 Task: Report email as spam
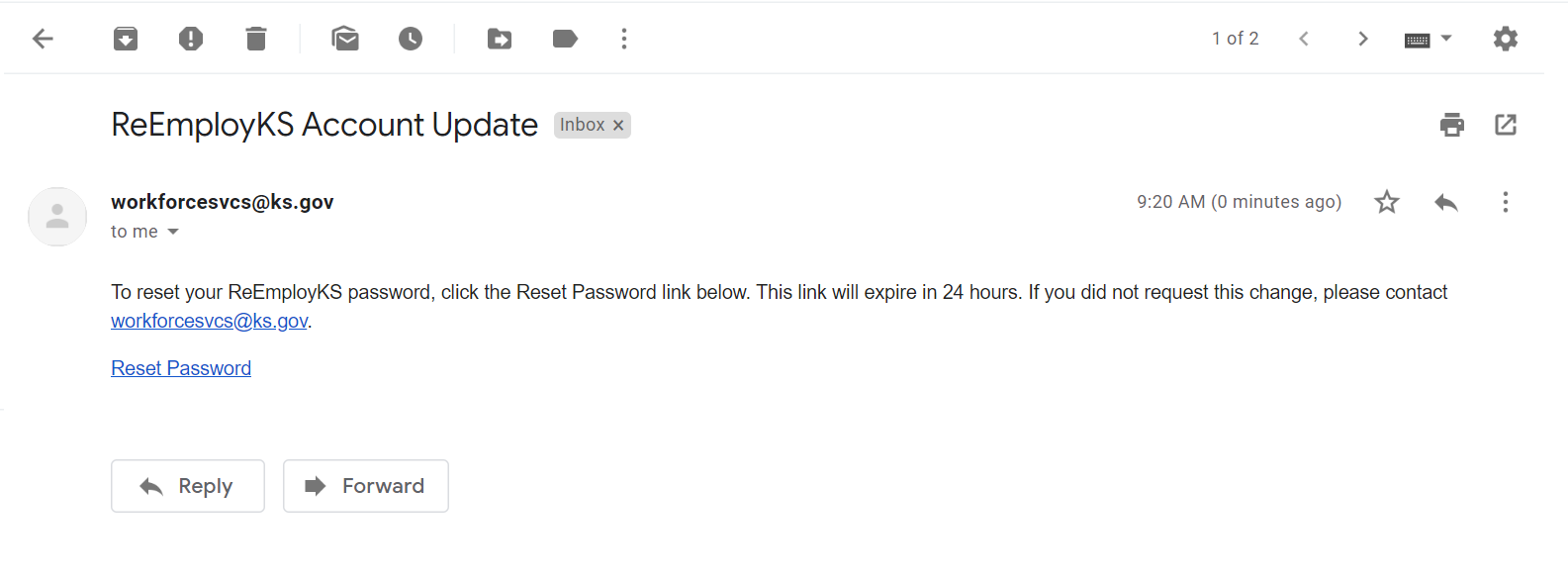(x=191, y=39)
